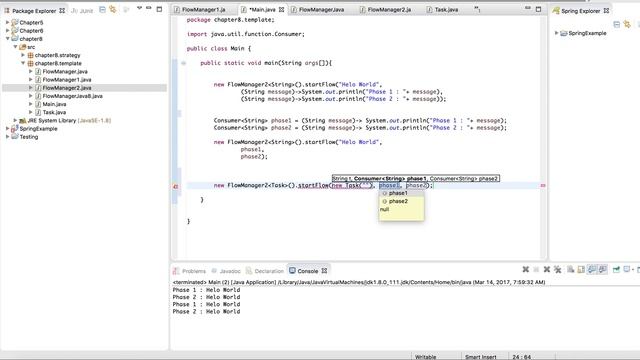Switch to the JUnit view tab

[81, 11]
